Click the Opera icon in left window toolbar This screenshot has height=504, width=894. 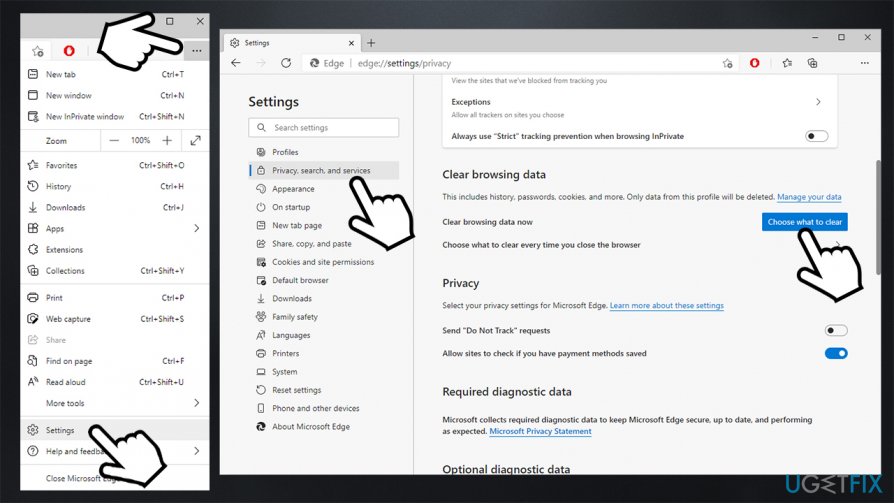coord(69,51)
